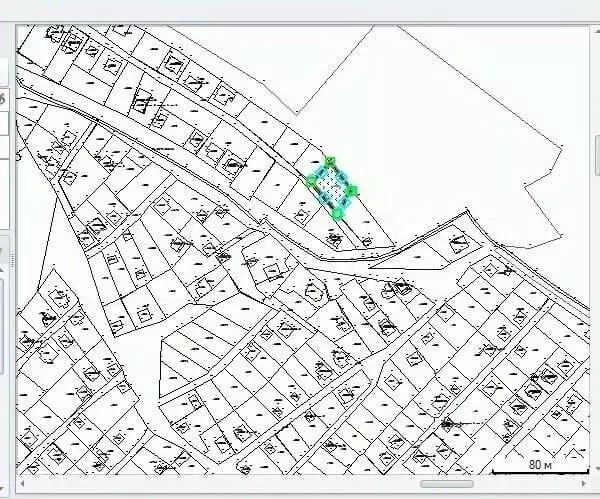Click the down arrow of vertical scrollbar
Viewport: 600px width, 499px height.
click(x=597, y=468)
